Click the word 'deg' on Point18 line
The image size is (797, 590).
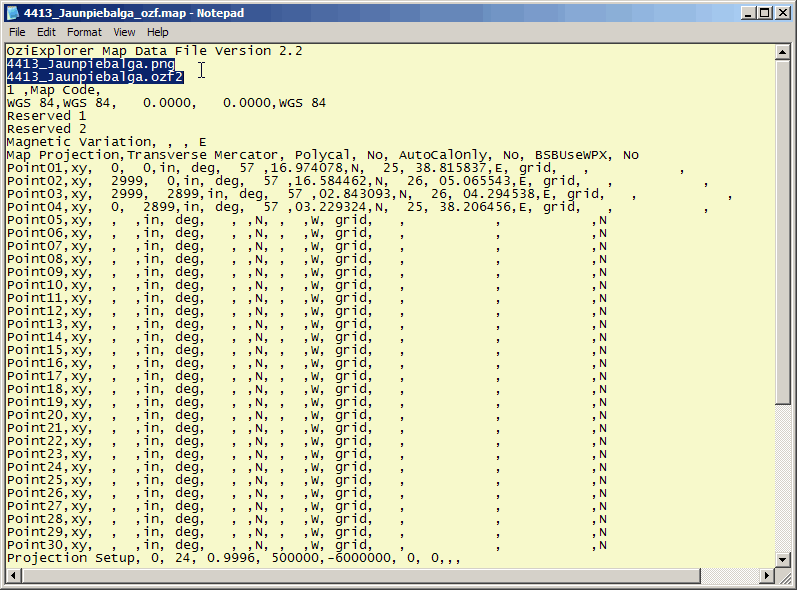pos(187,389)
